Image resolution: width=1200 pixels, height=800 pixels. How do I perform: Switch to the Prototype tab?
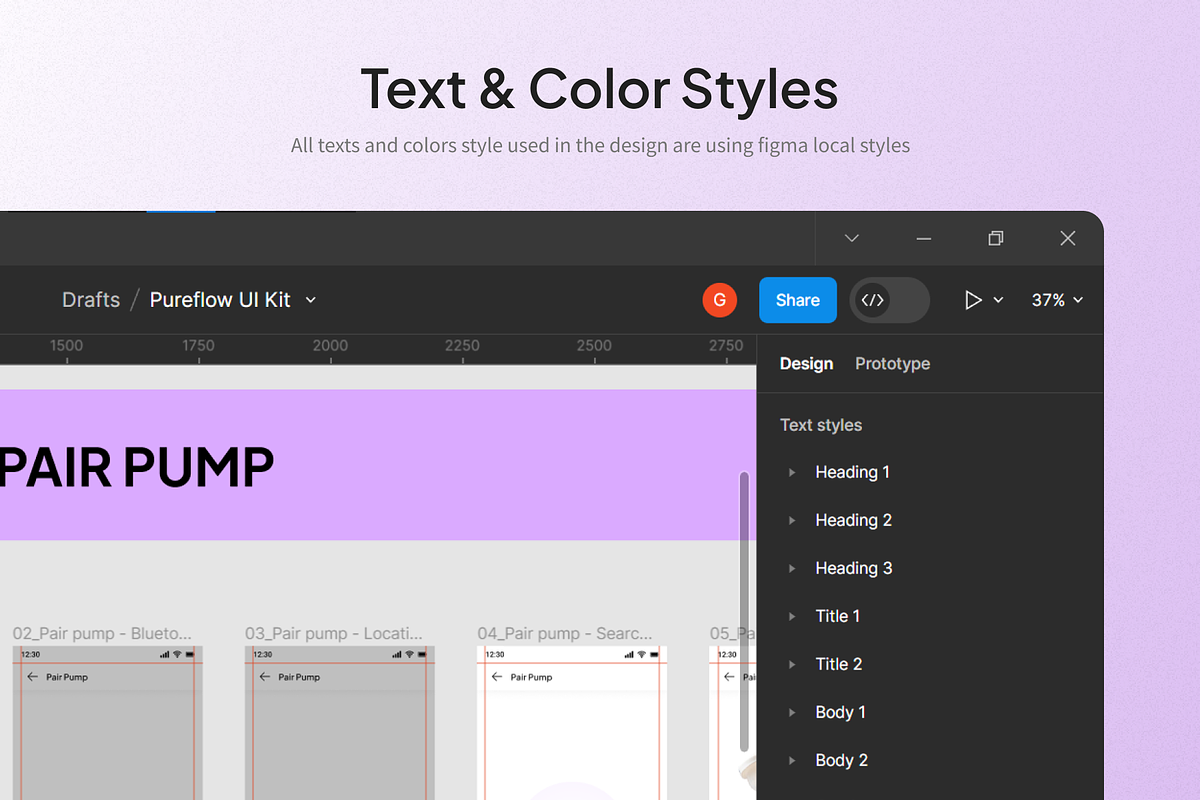point(892,364)
